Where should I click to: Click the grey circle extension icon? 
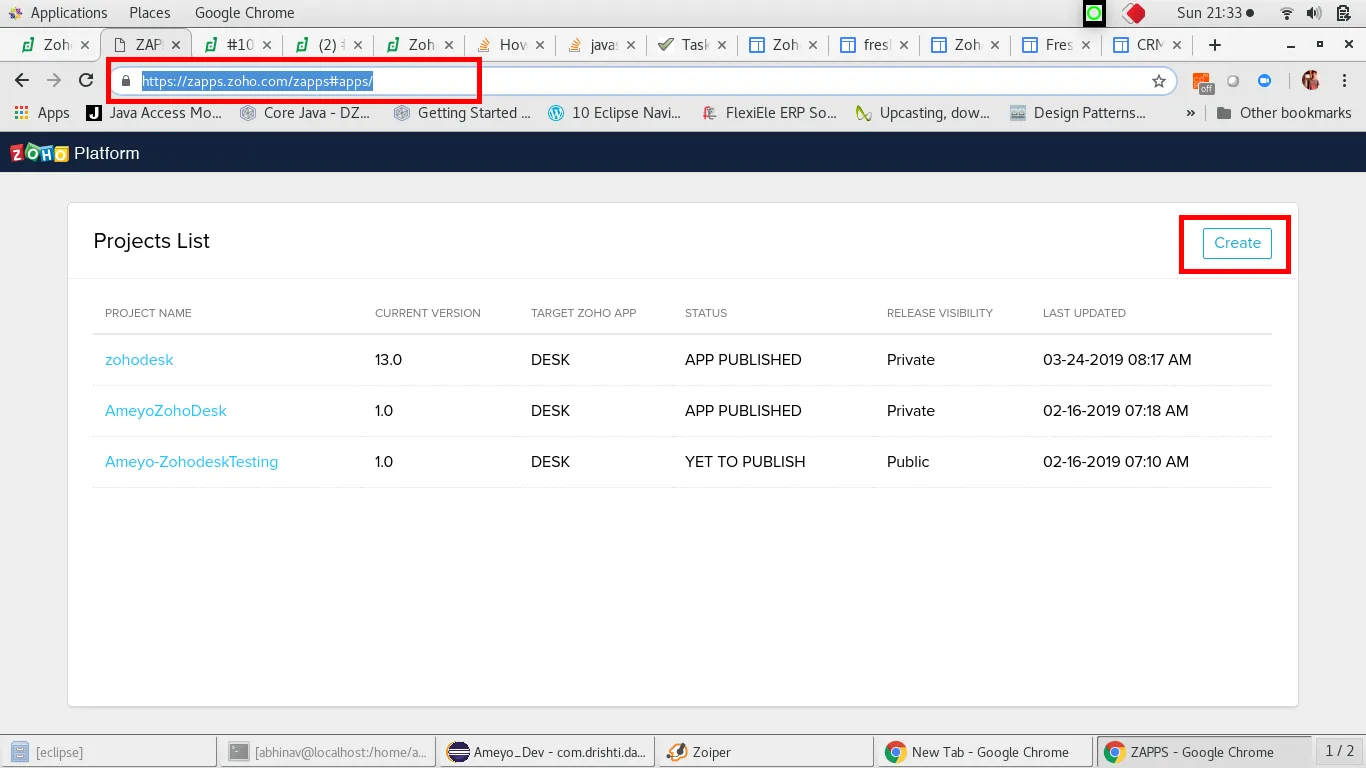(x=1233, y=81)
